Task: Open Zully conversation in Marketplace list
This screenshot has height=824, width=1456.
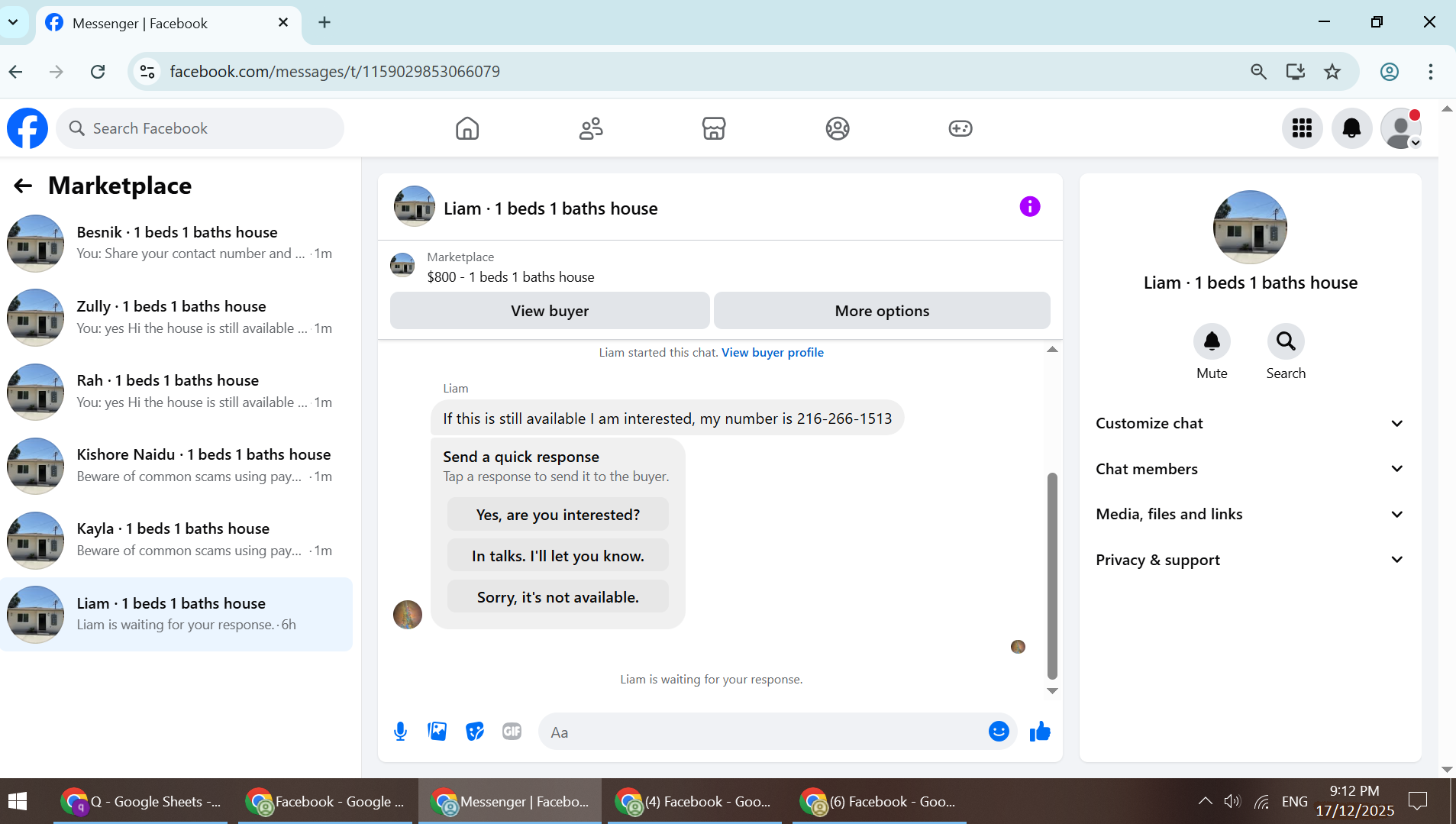Action: [176, 317]
